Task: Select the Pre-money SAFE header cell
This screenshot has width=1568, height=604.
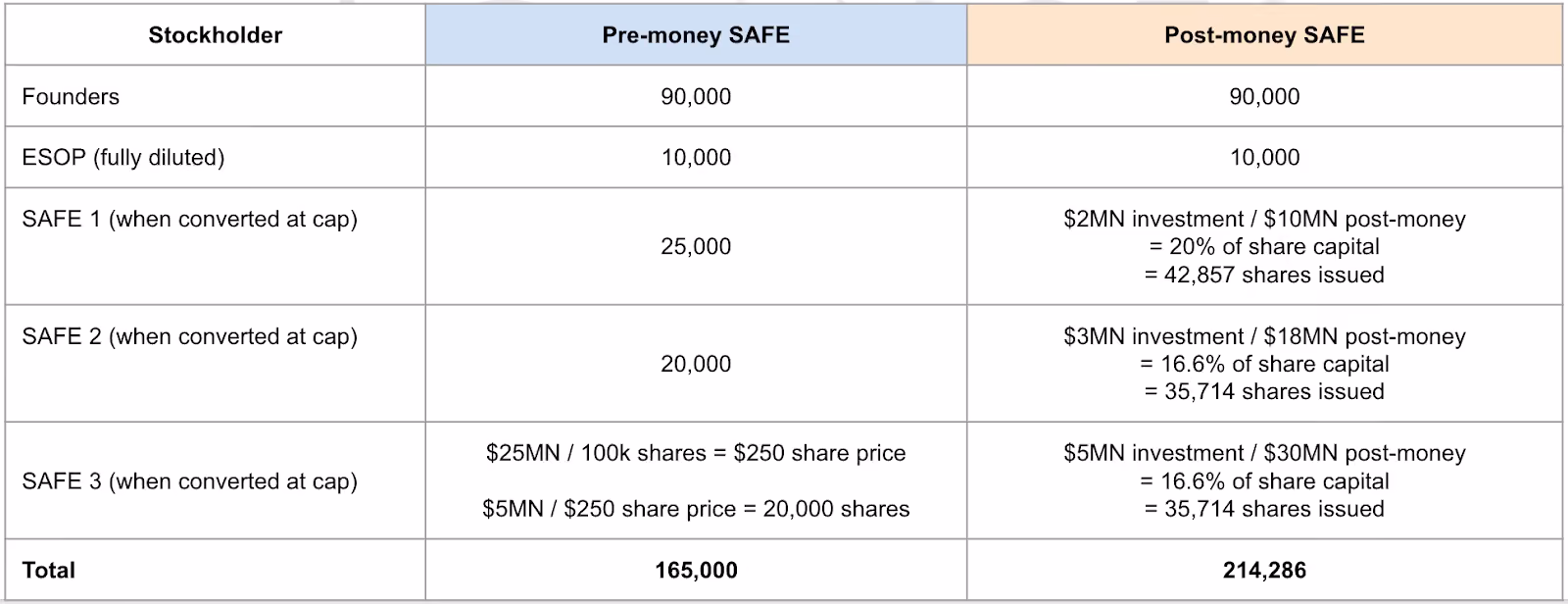Action: (x=696, y=35)
